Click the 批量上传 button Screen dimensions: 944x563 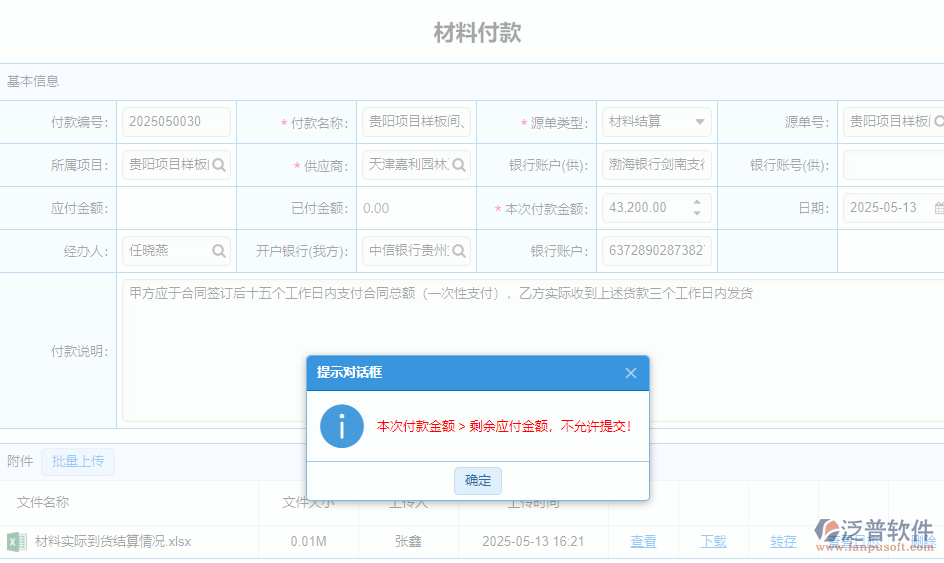78,461
